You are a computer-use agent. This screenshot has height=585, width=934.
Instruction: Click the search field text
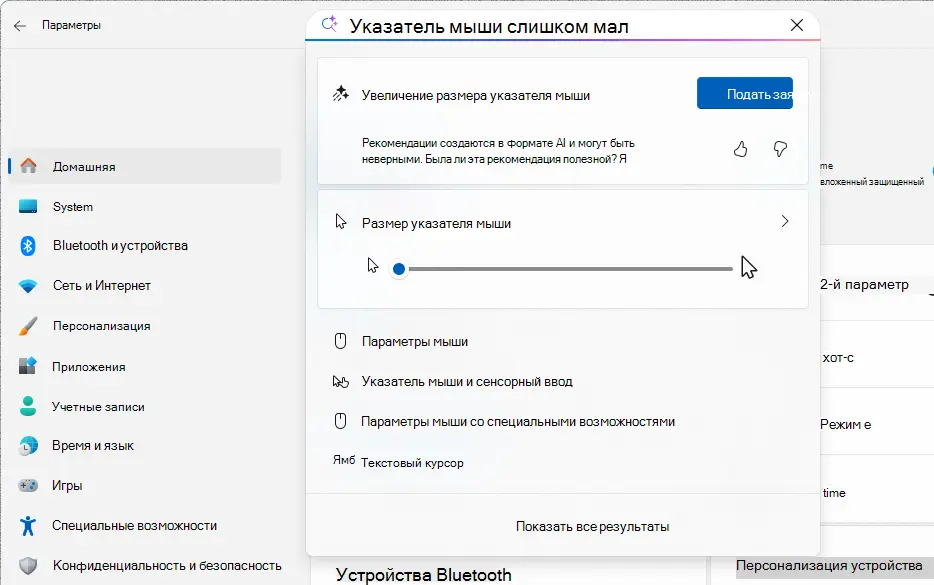(489, 26)
